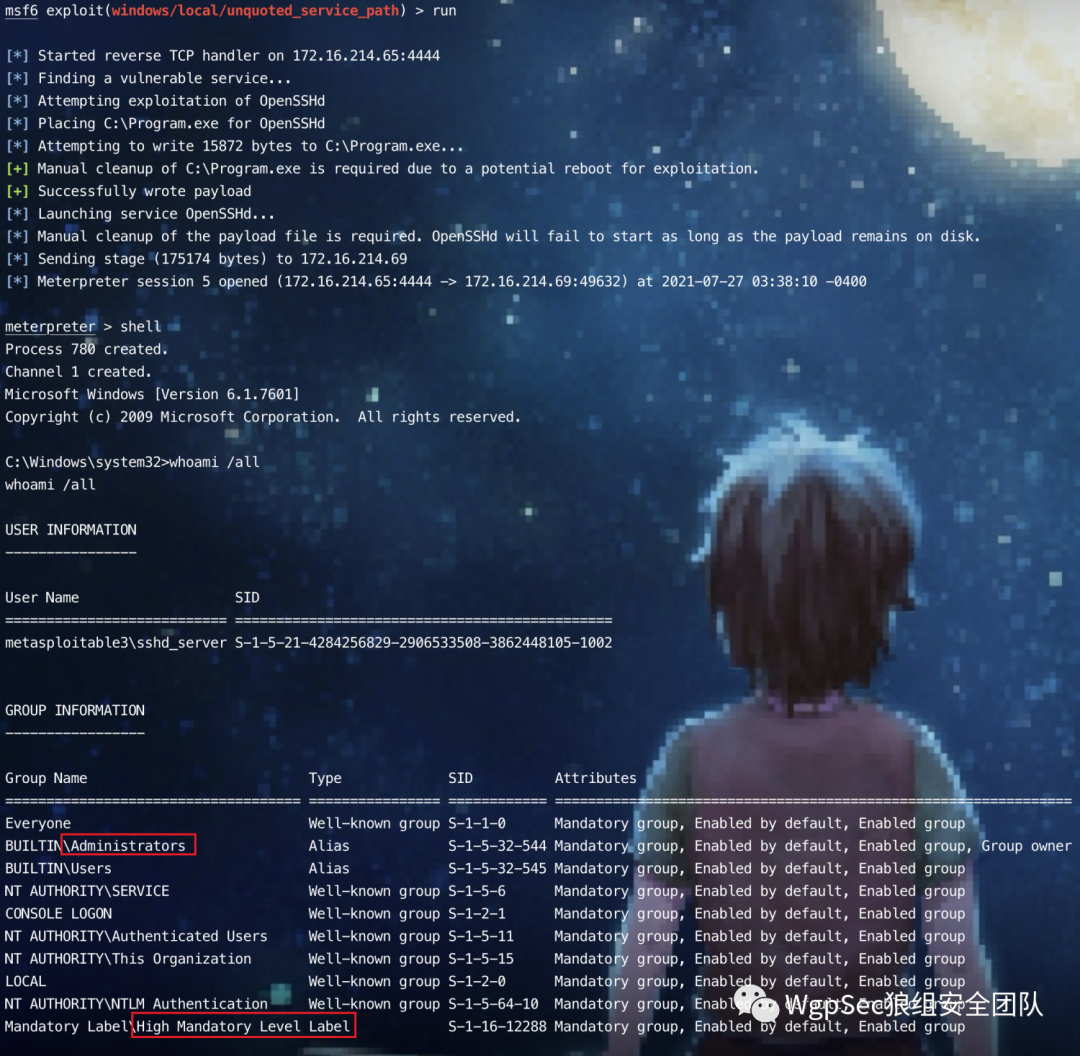Viewport: 1080px width, 1056px height.
Task: Click the run command
Action: (x=444, y=11)
